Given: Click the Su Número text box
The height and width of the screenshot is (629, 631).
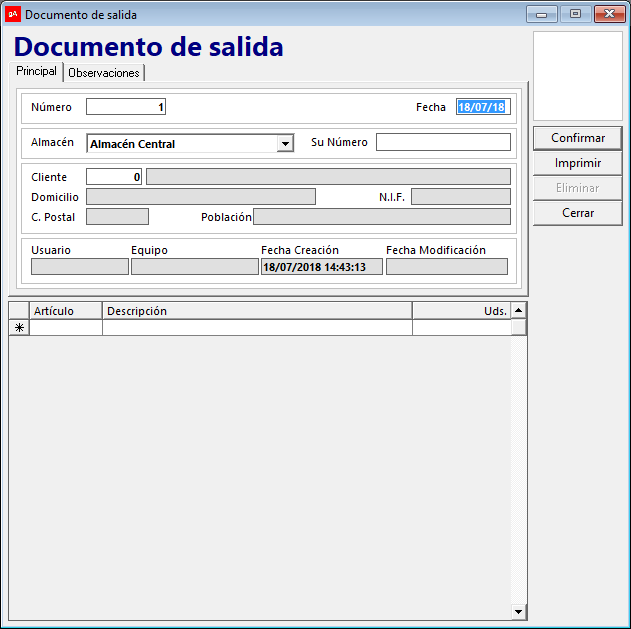Looking at the screenshot, I should click(443, 142).
